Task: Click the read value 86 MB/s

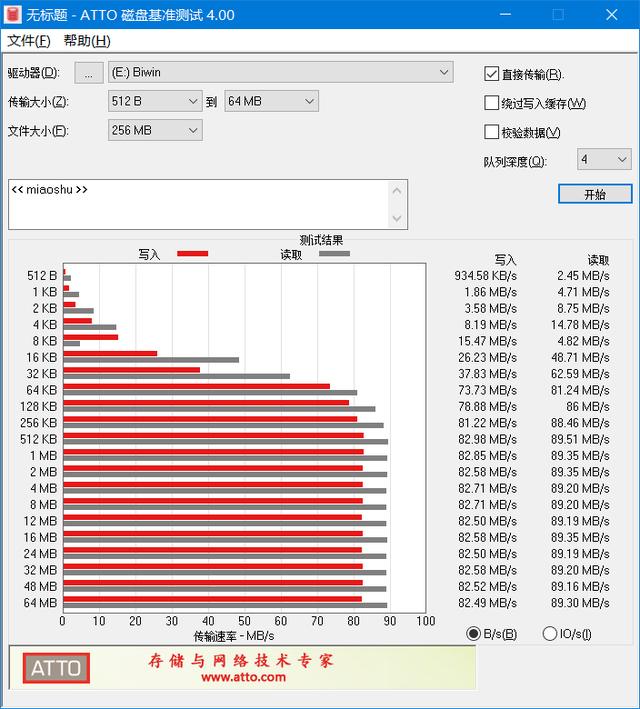Action: [588, 406]
